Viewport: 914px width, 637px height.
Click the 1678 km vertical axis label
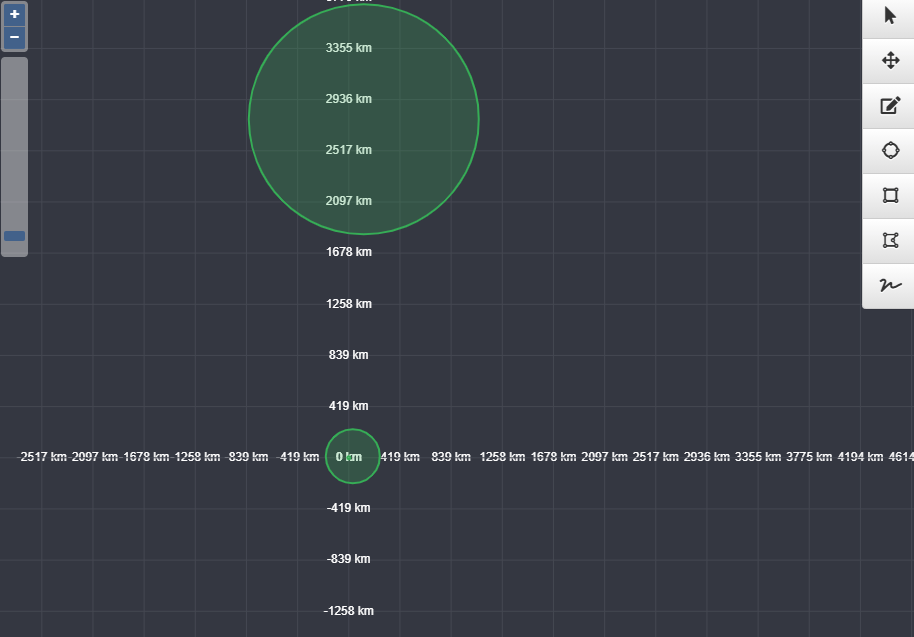pyautogui.click(x=348, y=252)
